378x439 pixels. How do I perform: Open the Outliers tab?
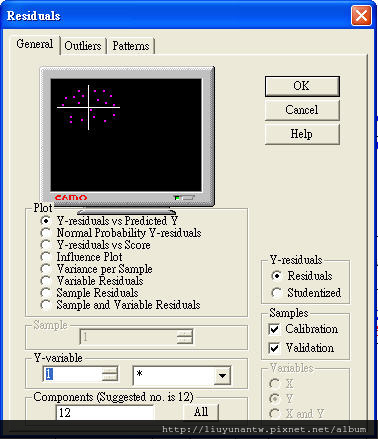83,46
